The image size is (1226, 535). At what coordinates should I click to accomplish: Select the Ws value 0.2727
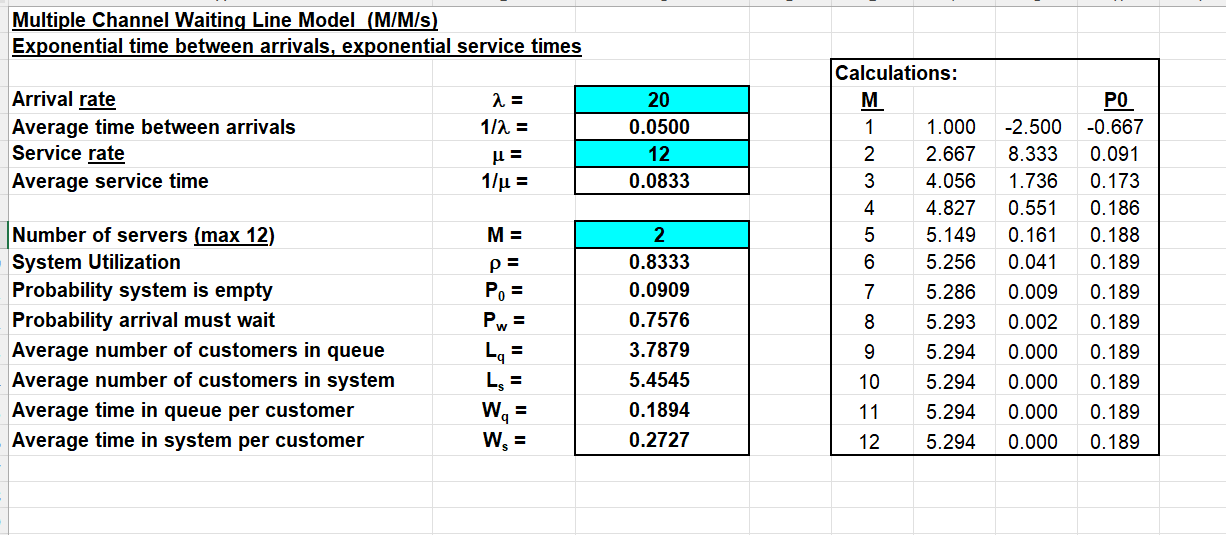(x=661, y=440)
